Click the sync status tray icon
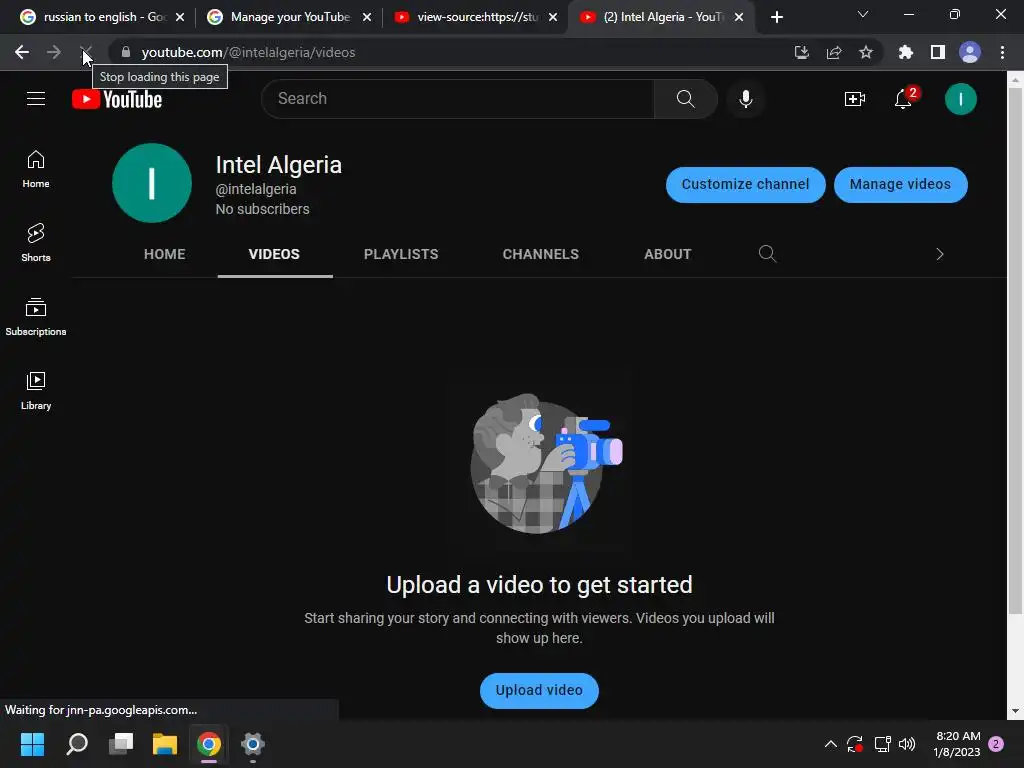Viewport: 1024px width, 768px height. [x=855, y=744]
